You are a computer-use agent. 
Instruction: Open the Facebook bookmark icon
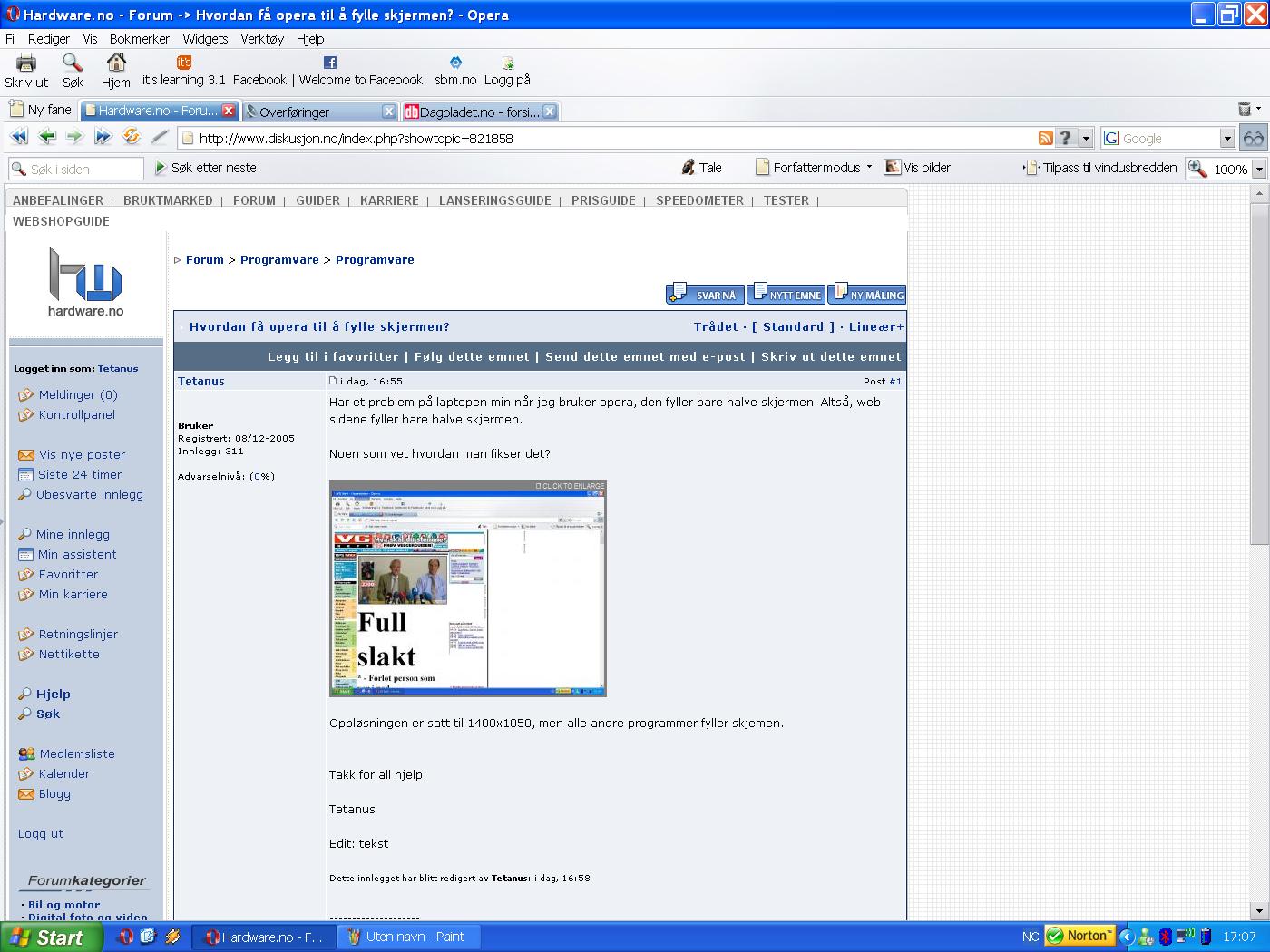pos(330,63)
